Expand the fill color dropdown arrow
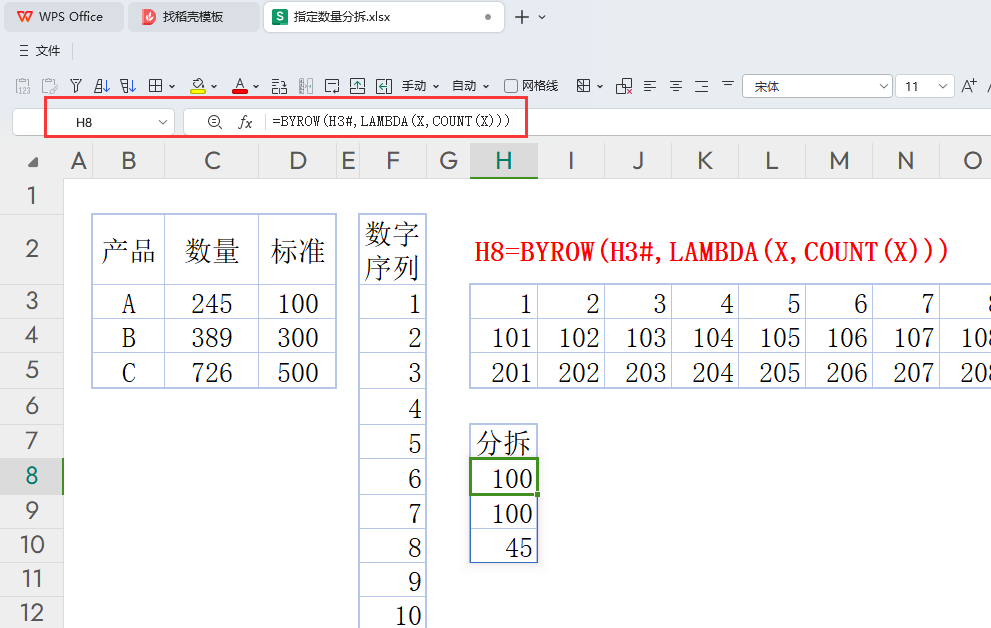 coord(214,87)
